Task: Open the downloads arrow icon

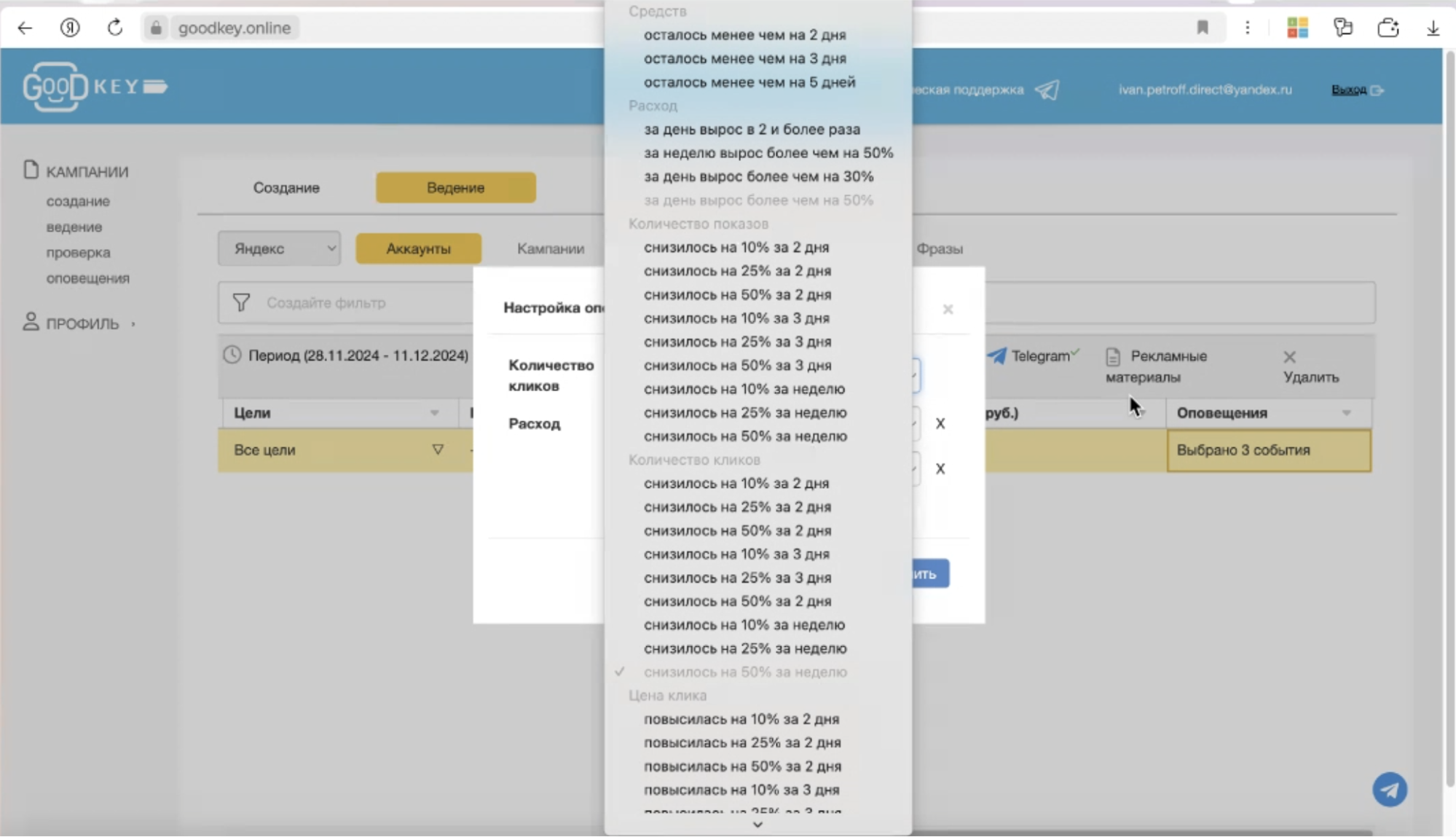Action: click(1433, 28)
